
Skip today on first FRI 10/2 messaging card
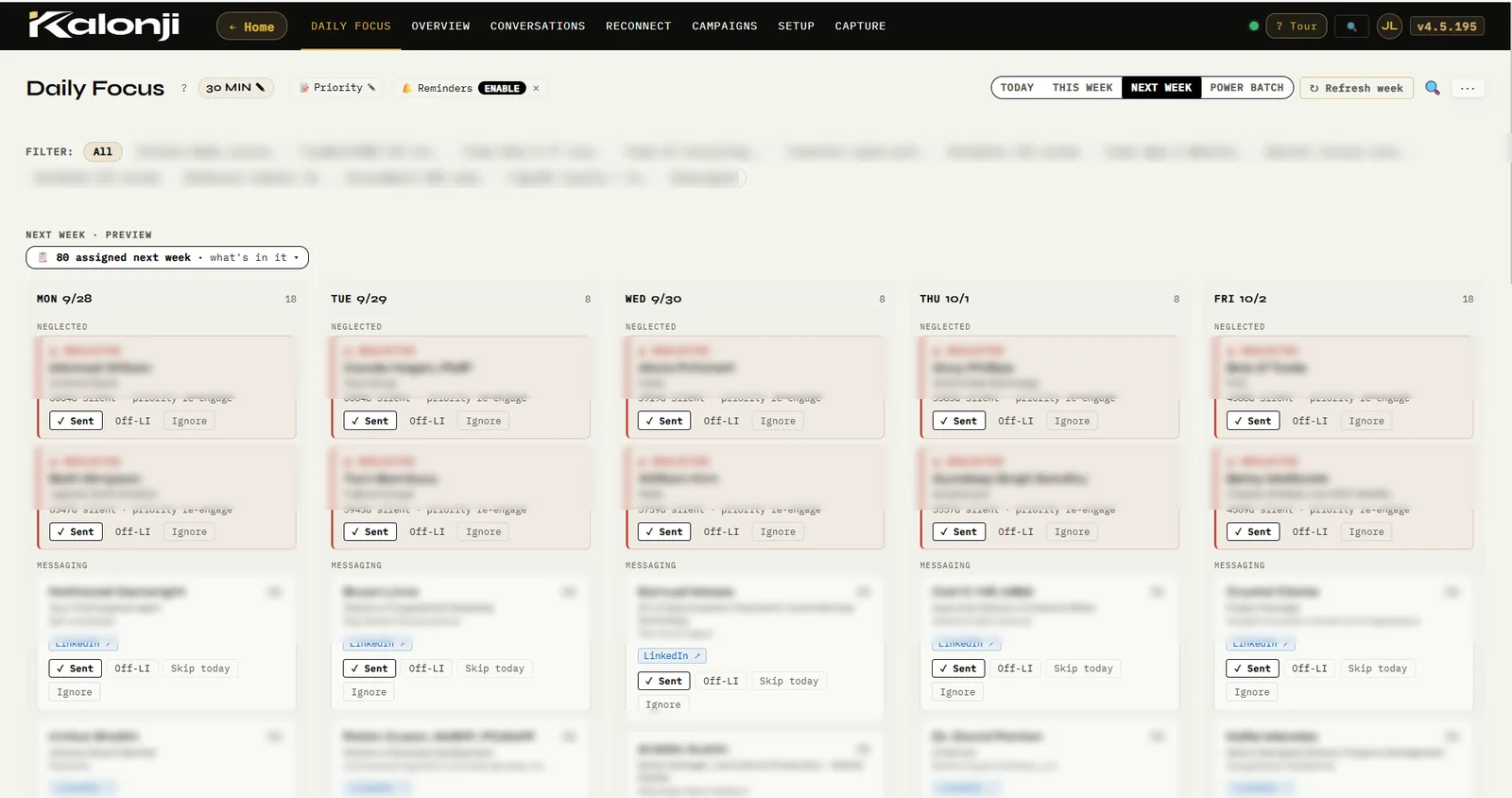pyautogui.click(x=1378, y=668)
